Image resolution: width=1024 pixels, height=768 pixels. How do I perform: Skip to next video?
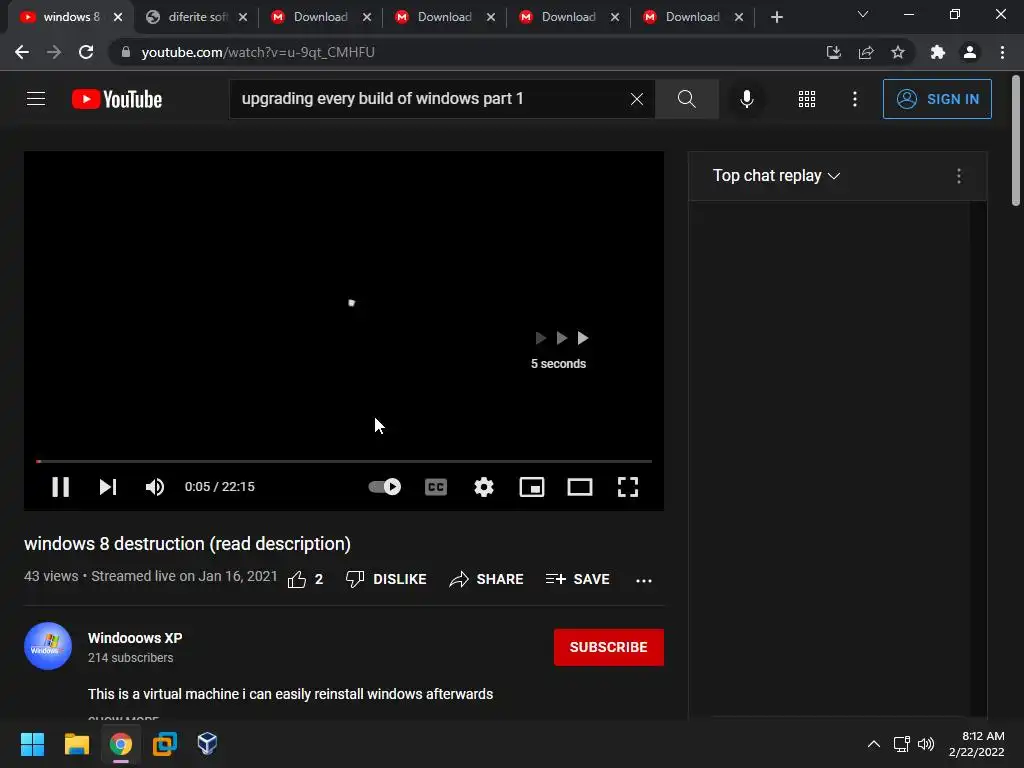(108, 487)
